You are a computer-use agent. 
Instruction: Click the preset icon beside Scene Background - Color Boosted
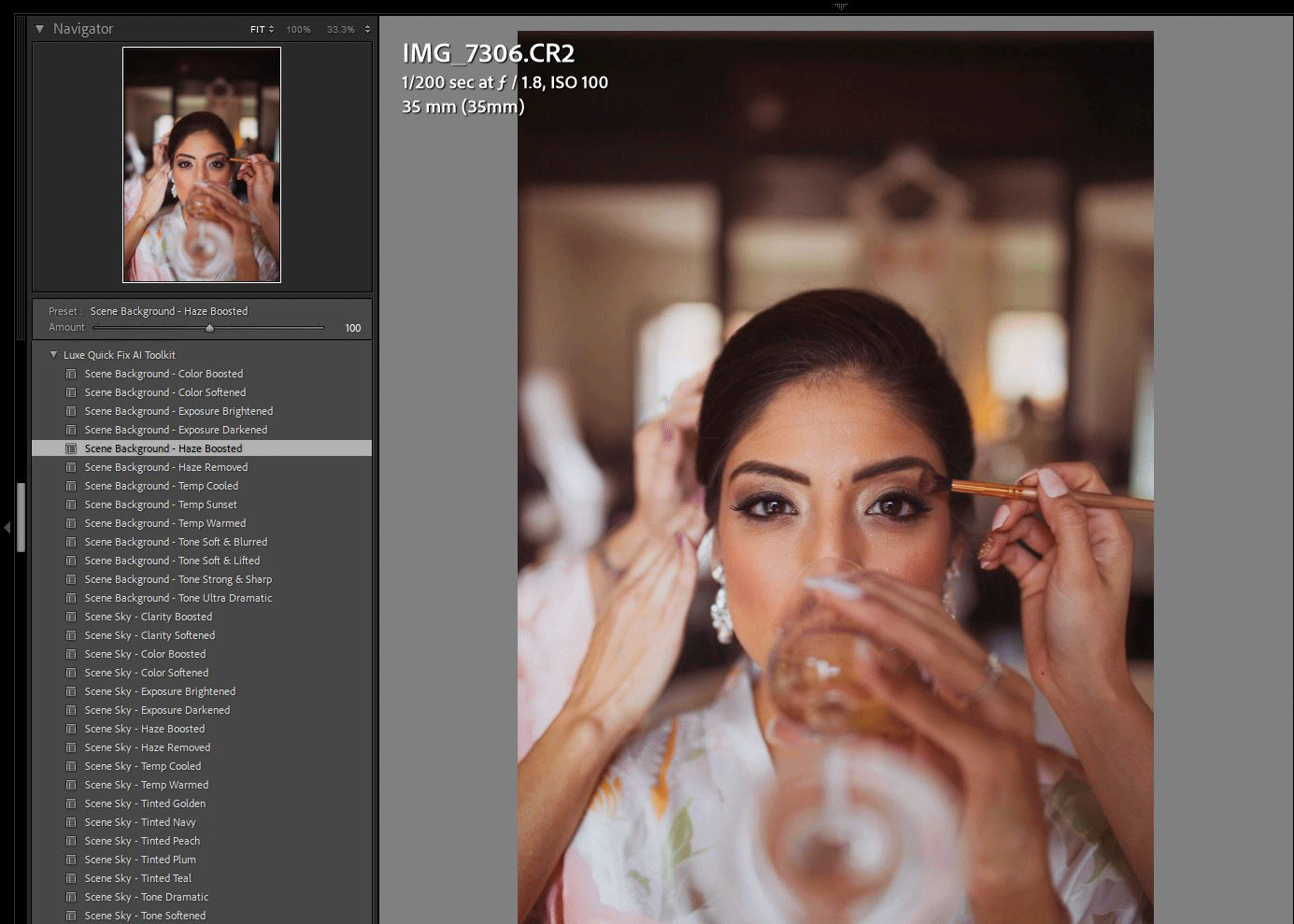[71, 374]
